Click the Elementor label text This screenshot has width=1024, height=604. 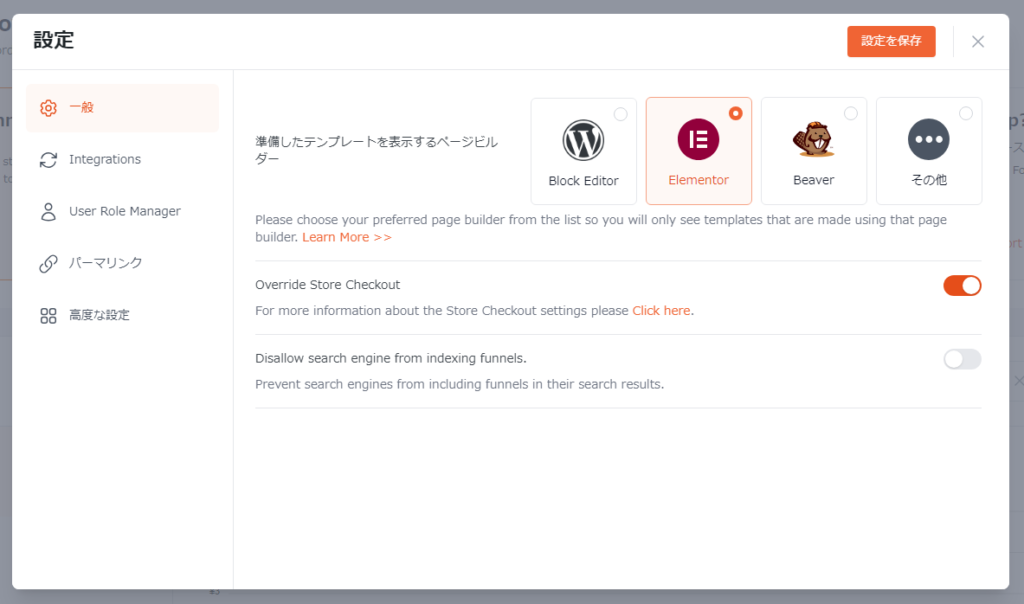698,180
